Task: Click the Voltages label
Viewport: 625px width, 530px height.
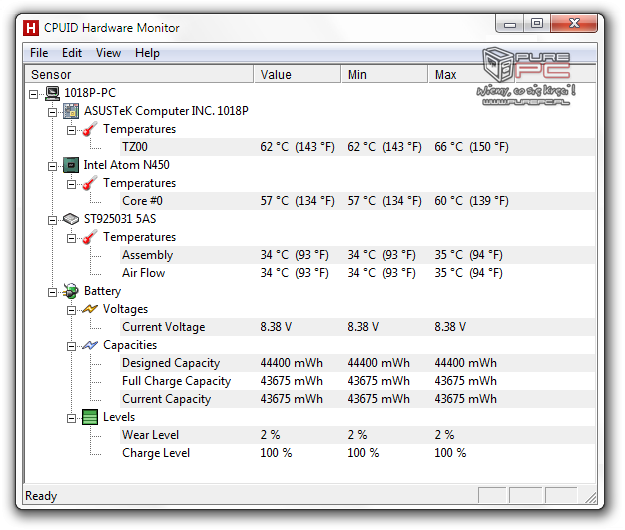Action: (126, 309)
